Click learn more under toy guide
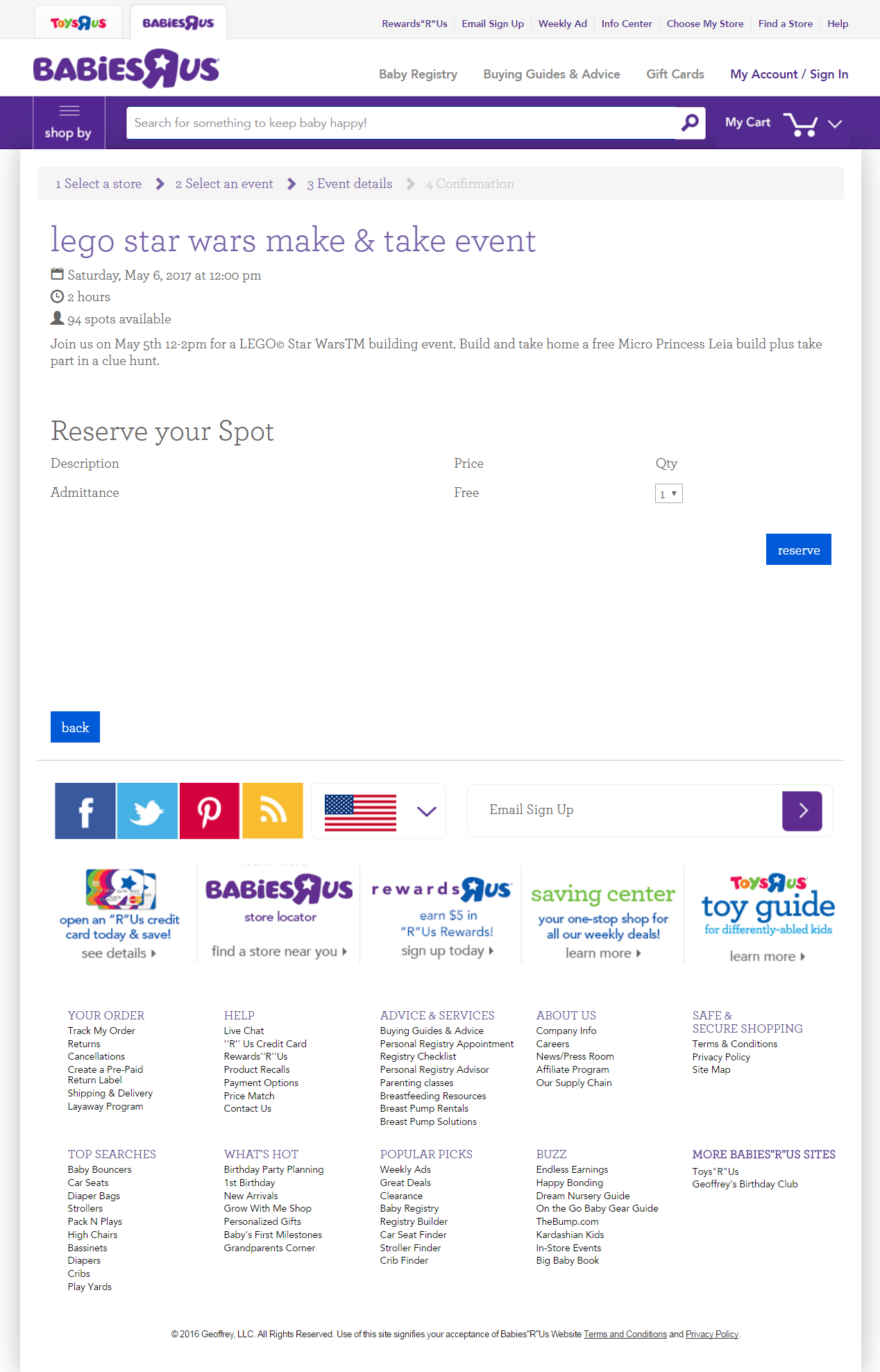The height and width of the screenshot is (1372, 880). pyautogui.click(x=768, y=956)
